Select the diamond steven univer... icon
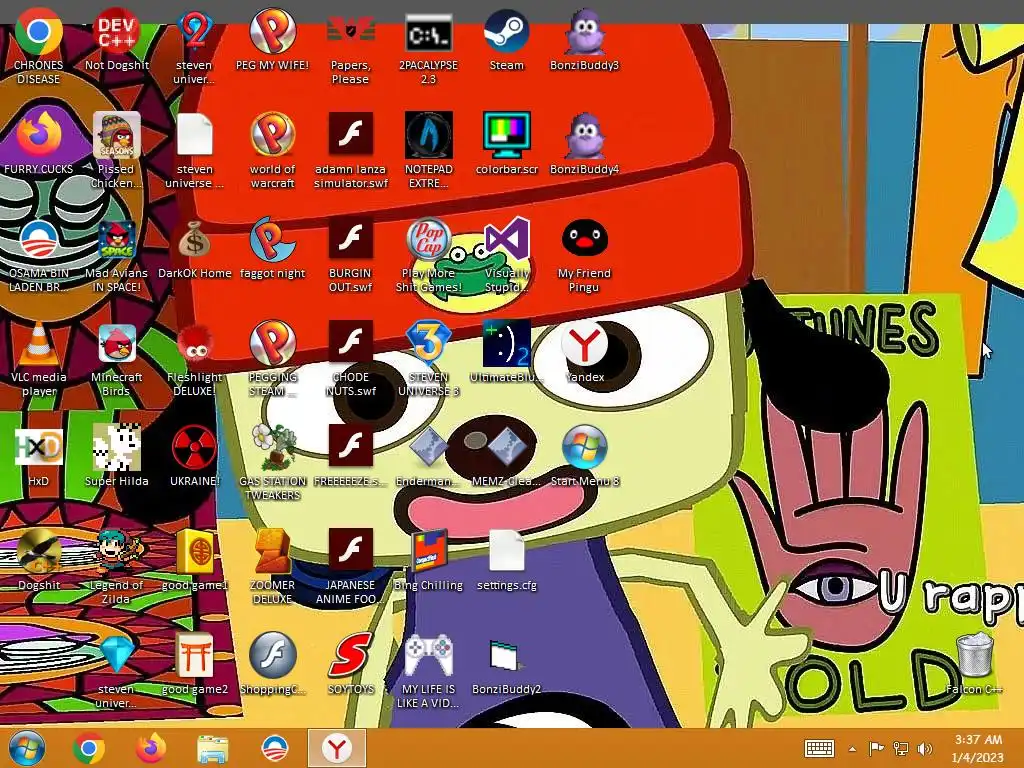1024x768 pixels. [117, 655]
